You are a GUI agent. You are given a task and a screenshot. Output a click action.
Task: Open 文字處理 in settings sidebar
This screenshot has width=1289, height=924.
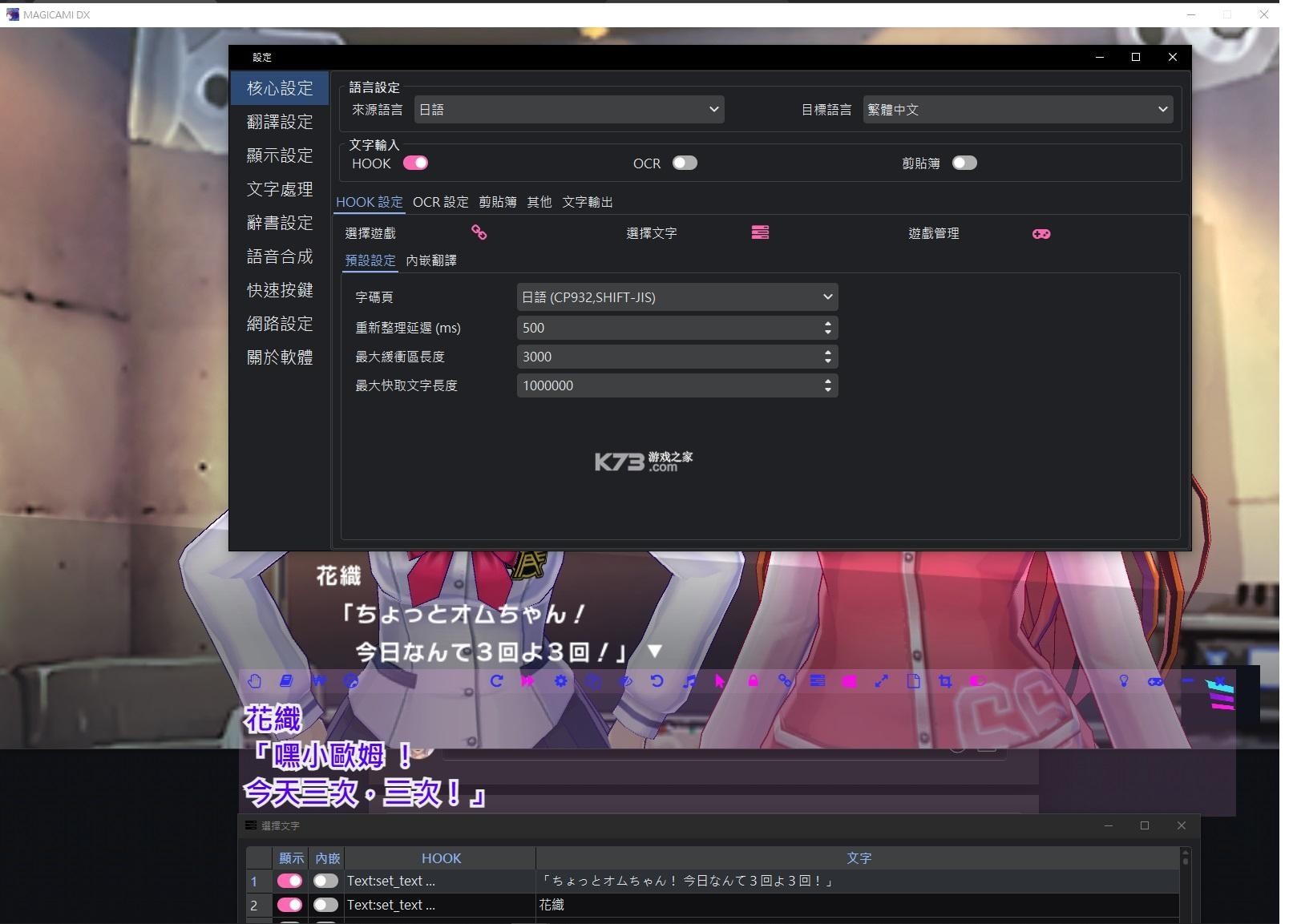(280, 189)
